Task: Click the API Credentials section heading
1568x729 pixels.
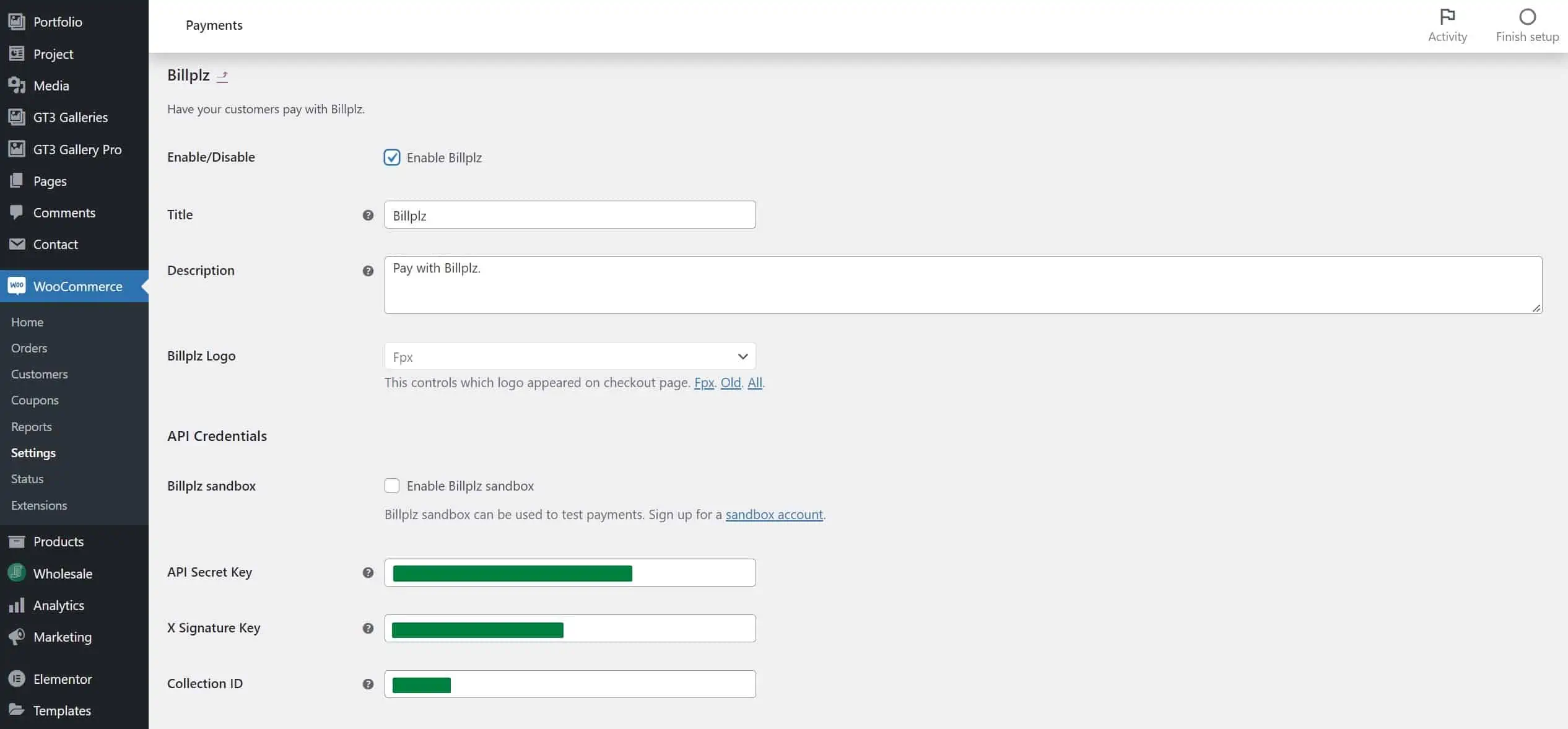Action: (217, 436)
